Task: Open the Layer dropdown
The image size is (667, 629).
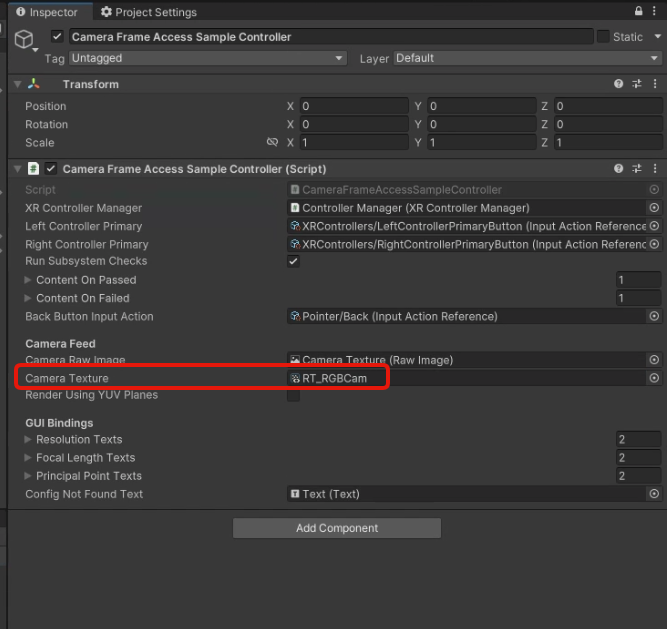Action: coord(526,59)
